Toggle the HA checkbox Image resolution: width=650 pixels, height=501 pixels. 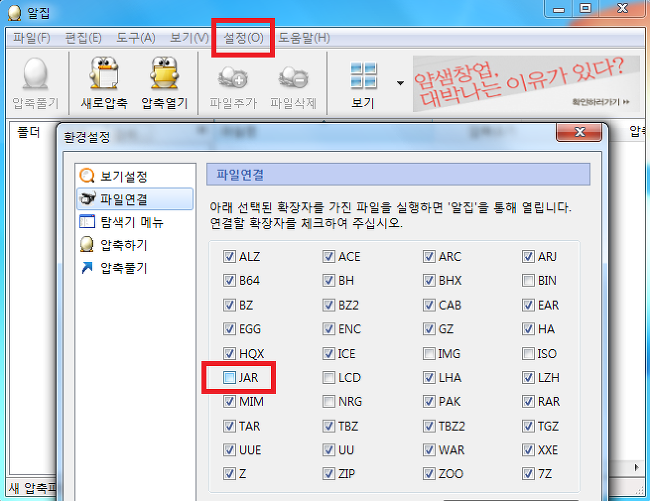pos(528,329)
